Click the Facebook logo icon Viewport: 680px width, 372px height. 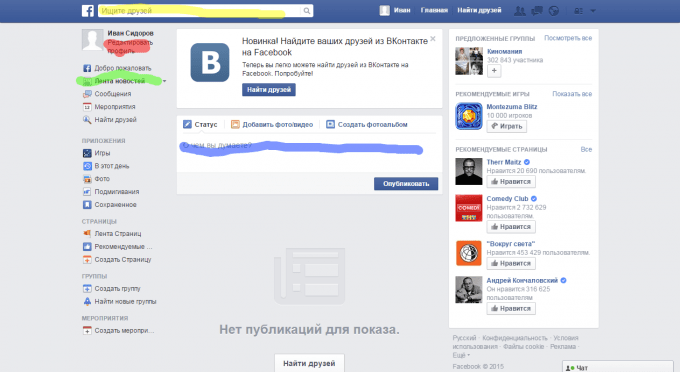88,11
